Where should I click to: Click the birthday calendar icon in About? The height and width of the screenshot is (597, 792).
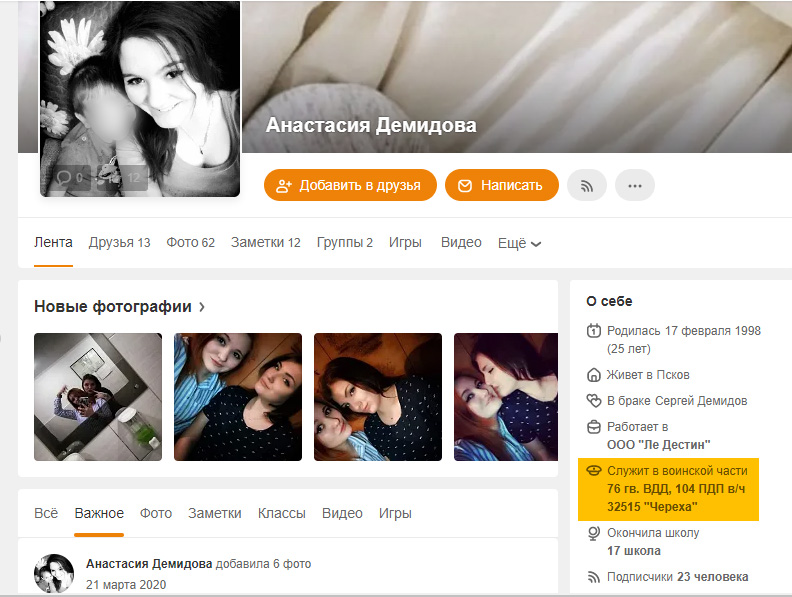click(593, 331)
